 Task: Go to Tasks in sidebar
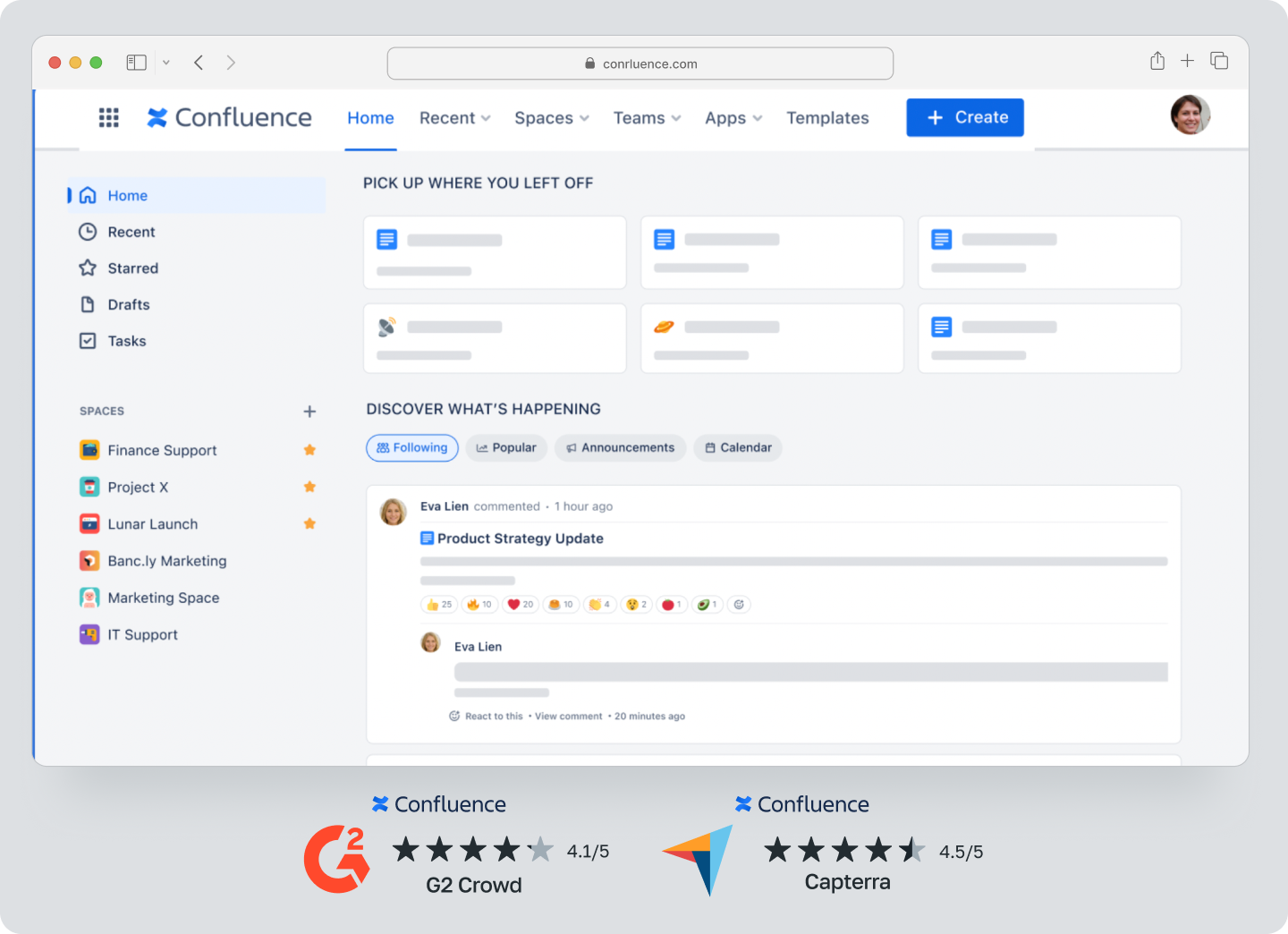coord(126,341)
